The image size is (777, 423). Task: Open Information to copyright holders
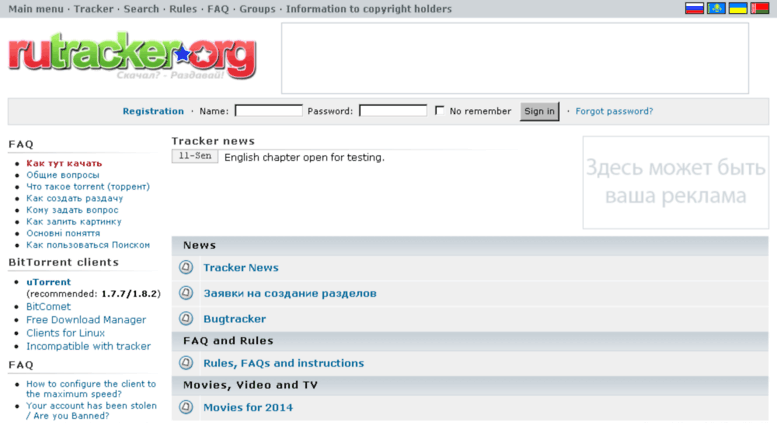tap(369, 9)
